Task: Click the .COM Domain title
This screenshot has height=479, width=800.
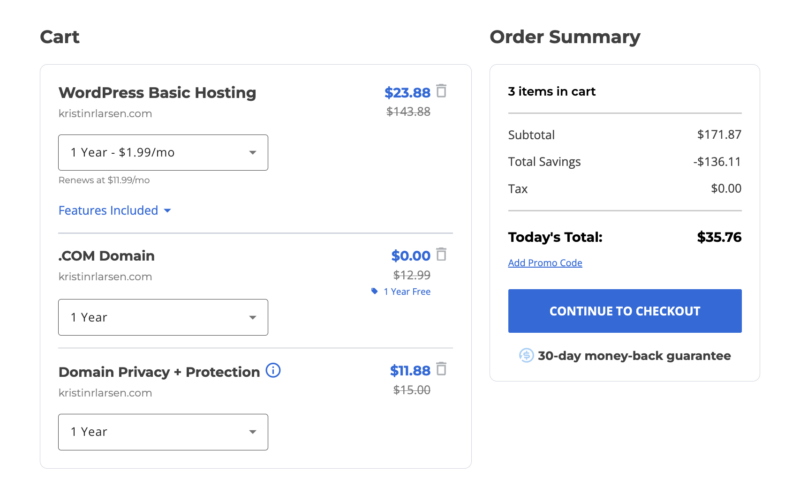Action: click(x=106, y=256)
